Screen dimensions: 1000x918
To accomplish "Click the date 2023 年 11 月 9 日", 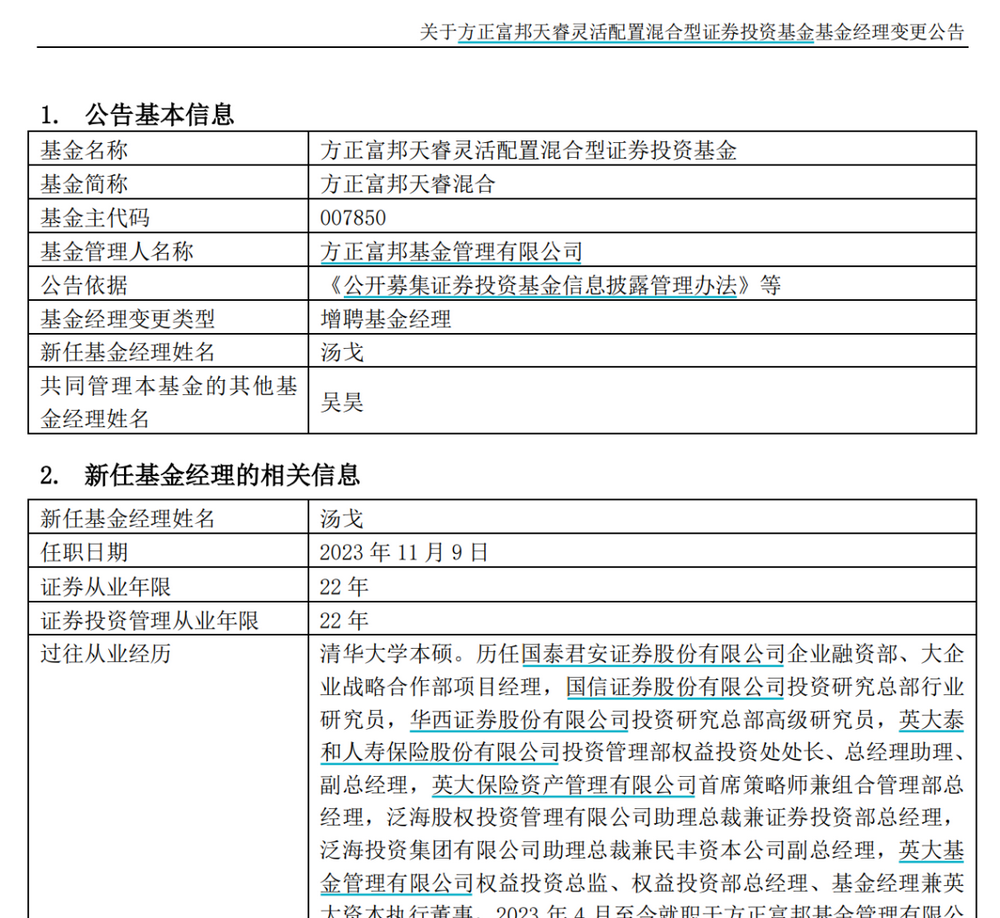I will click(404, 552).
